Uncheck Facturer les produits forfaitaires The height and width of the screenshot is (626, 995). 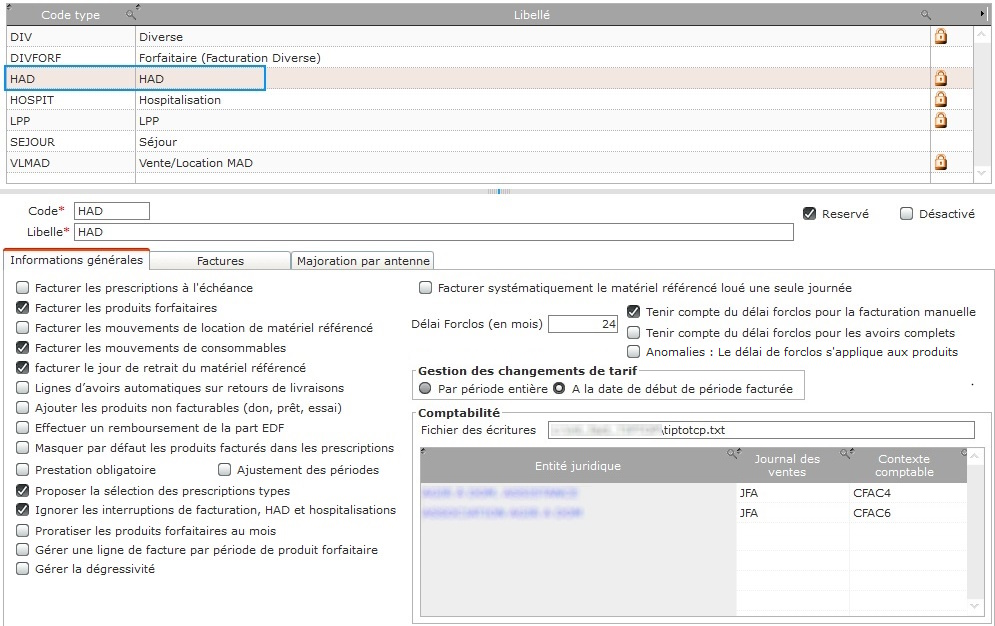[23, 308]
